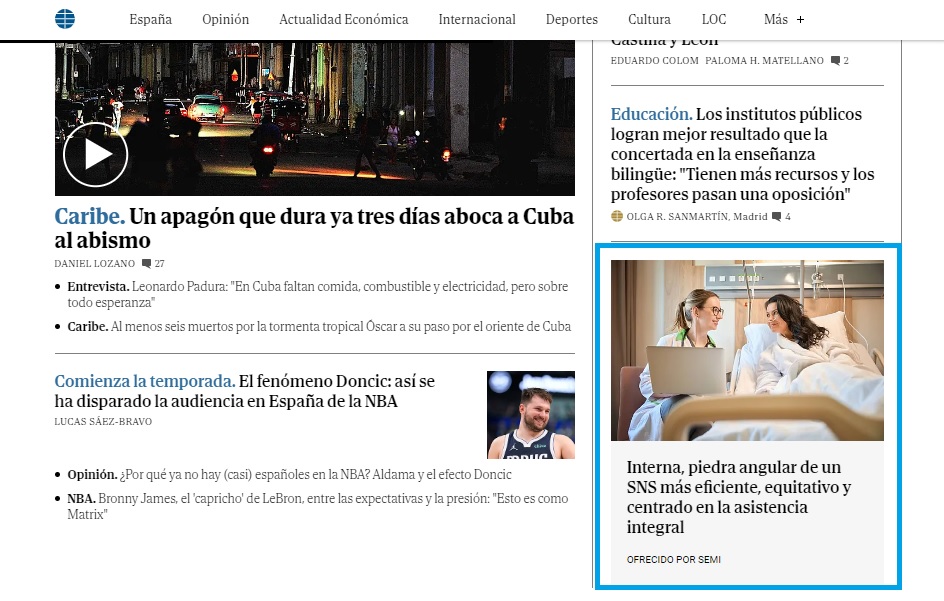Click the comment icon next to Olga R. Sanmartín
The height and width of the screenshot is (601, 944).
(780, 216)
